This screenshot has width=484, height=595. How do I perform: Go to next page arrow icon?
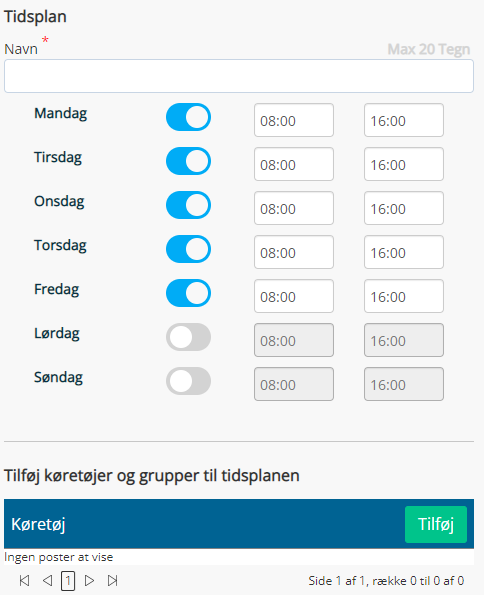coord(89,581)
